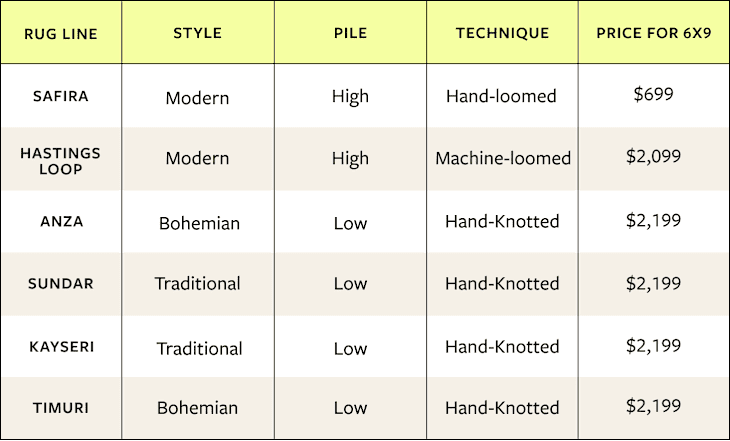Select the TIMURI rug line
The width and height of the screenshot is (730, 441).
60,408
